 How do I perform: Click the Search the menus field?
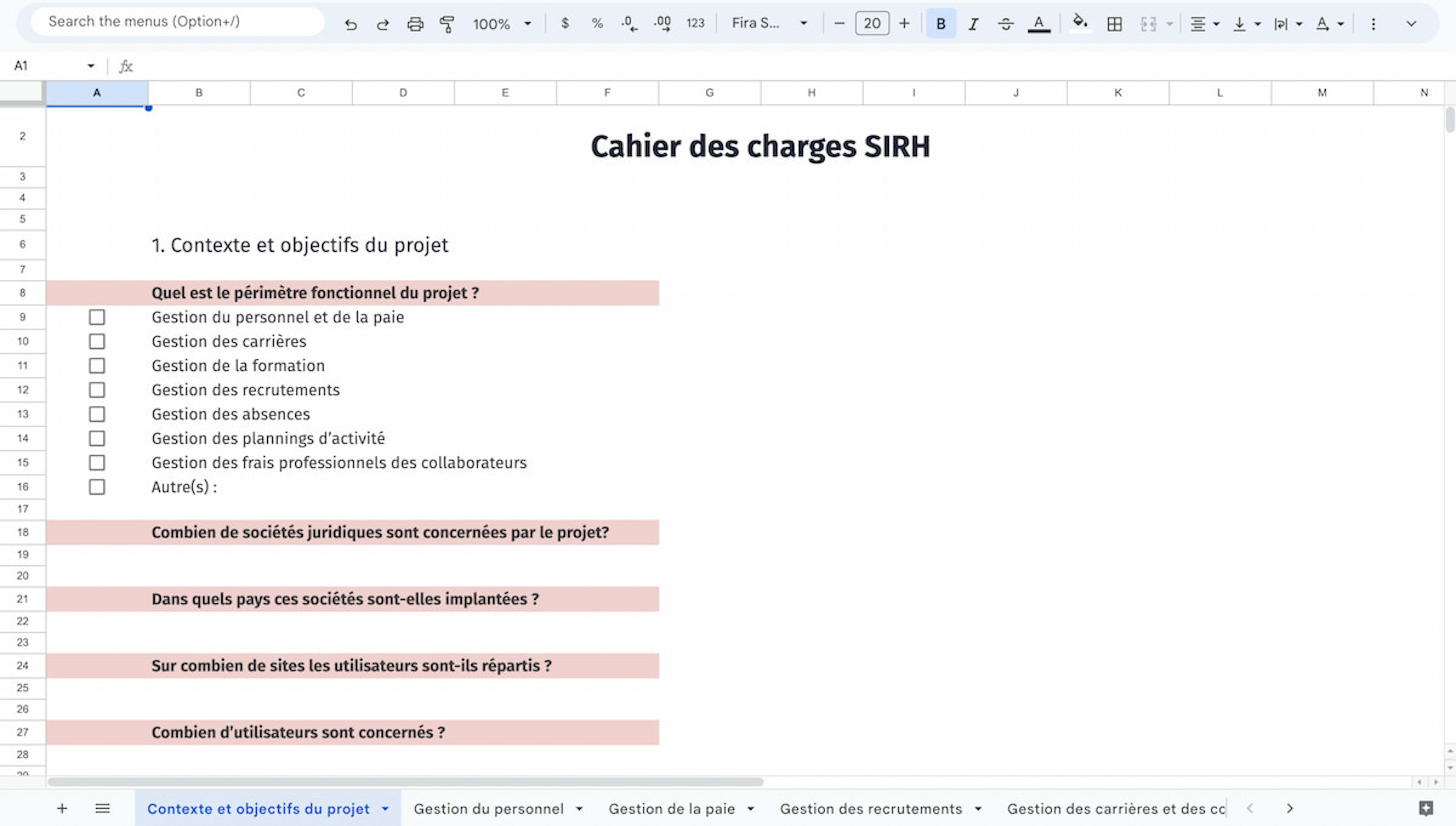(x=177, y=22)
